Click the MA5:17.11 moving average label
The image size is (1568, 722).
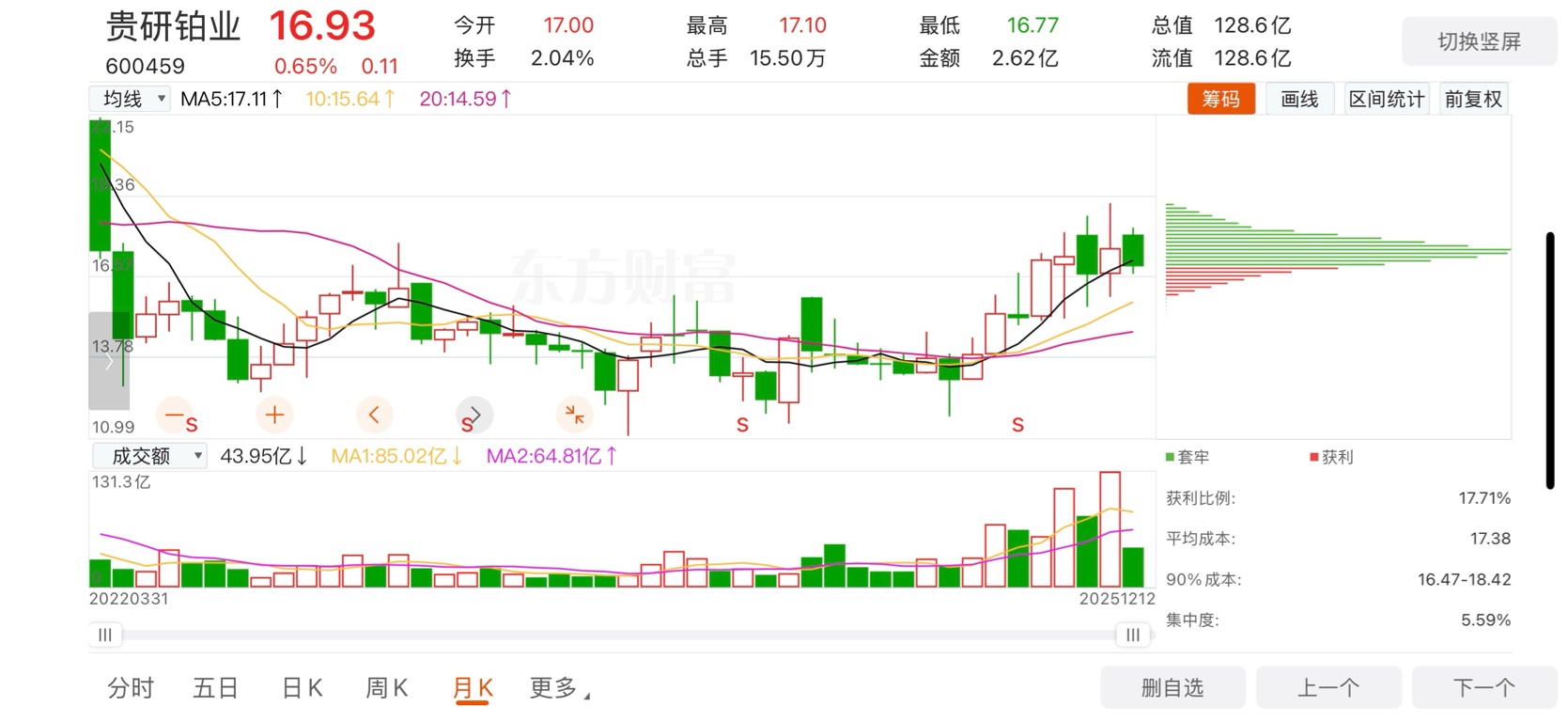(231, 99)
